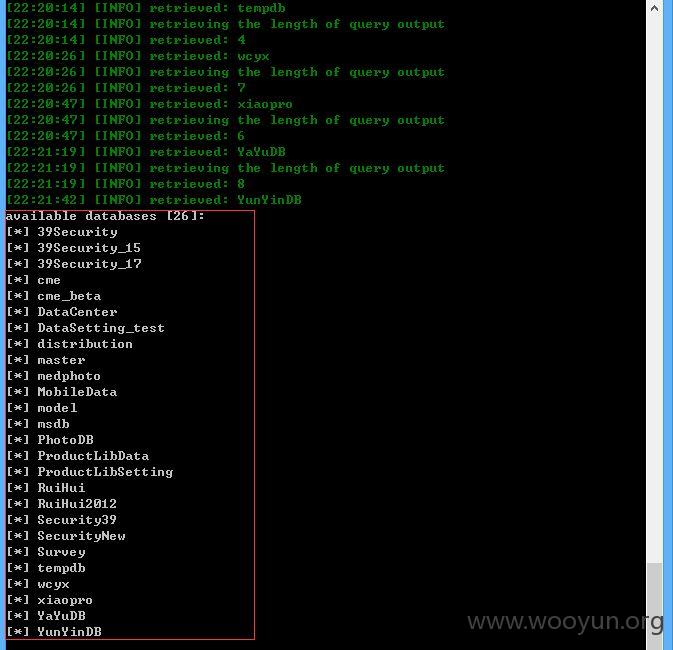Click the 'msdb' database entry
This screenshot has width=673, height=650.
coord(38,424)
